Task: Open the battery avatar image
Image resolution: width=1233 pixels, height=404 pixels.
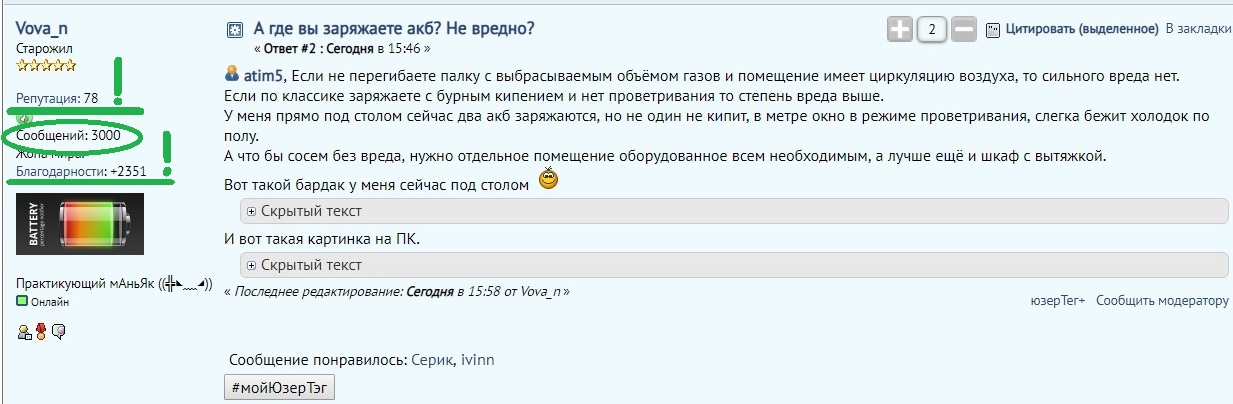Action: pyautogui.click(x=80, y=224)
